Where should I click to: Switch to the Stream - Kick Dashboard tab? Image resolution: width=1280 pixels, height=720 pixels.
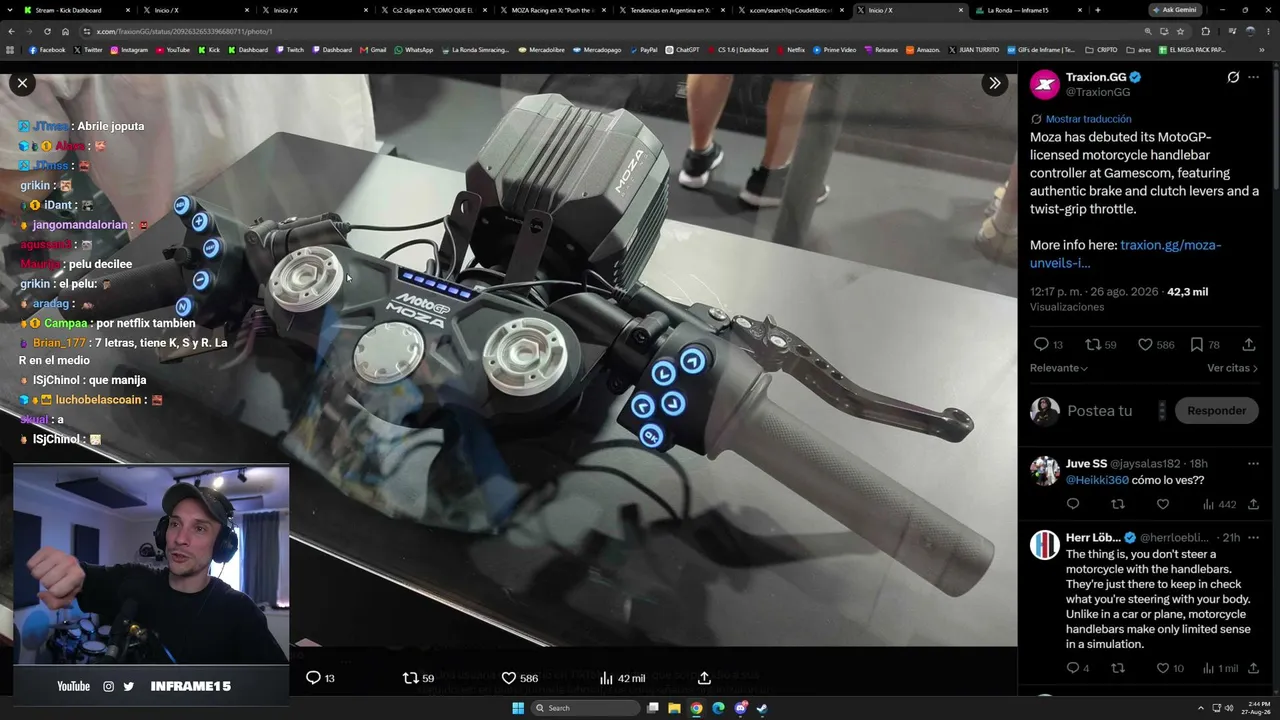76,10
